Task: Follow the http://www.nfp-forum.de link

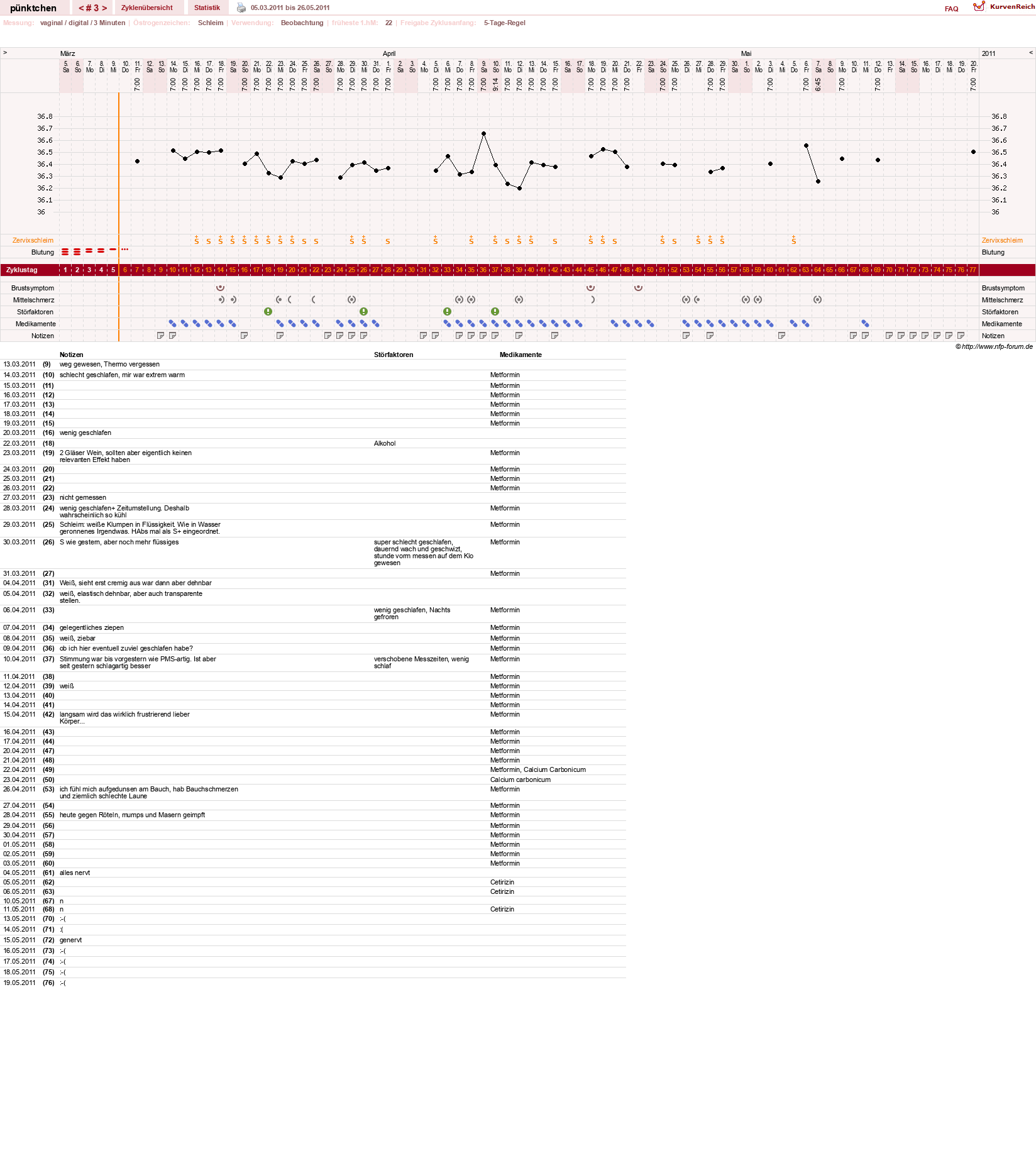Action: [997, 346]
